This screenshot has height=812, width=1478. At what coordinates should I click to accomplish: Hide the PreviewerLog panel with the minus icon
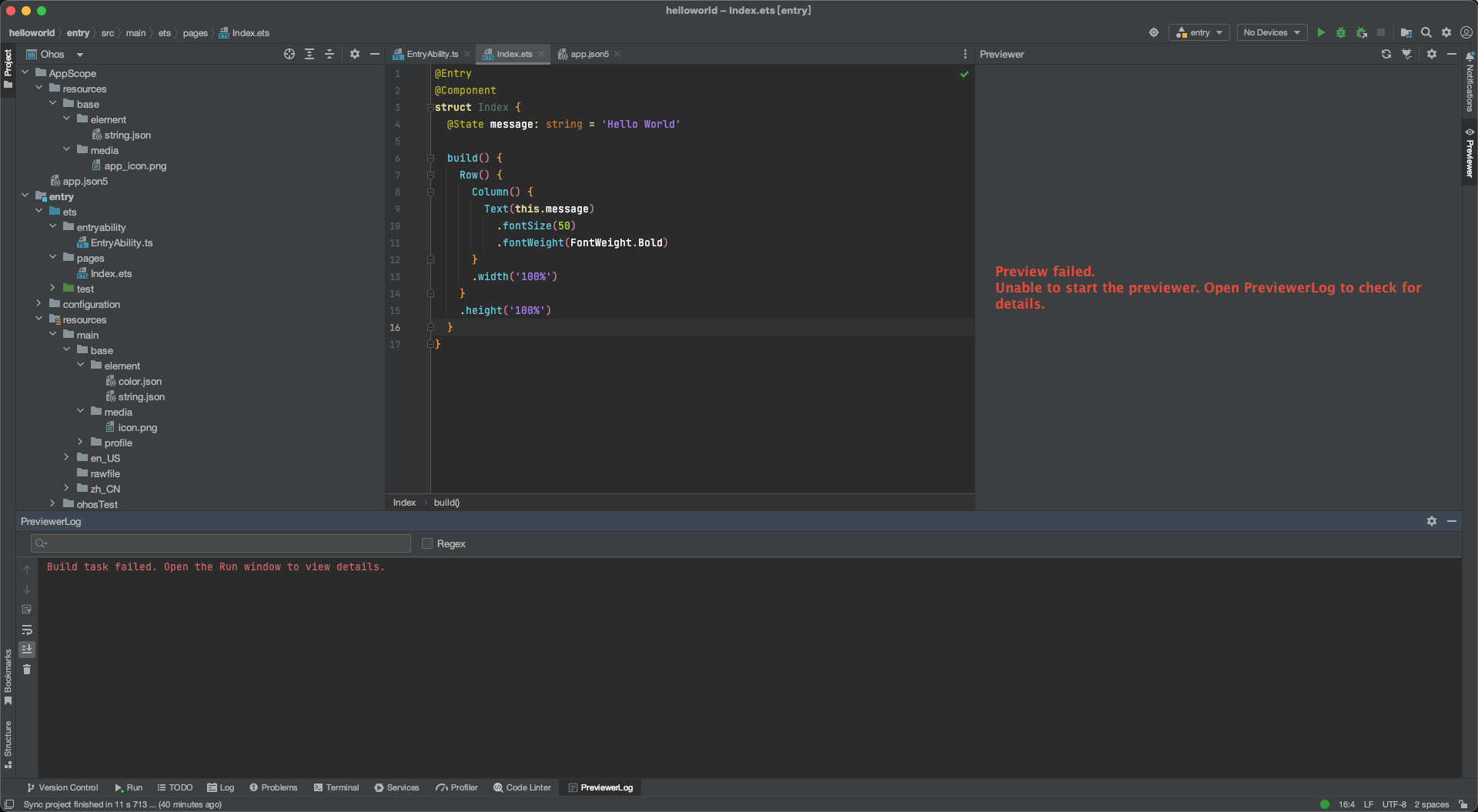coord(1452,521)
